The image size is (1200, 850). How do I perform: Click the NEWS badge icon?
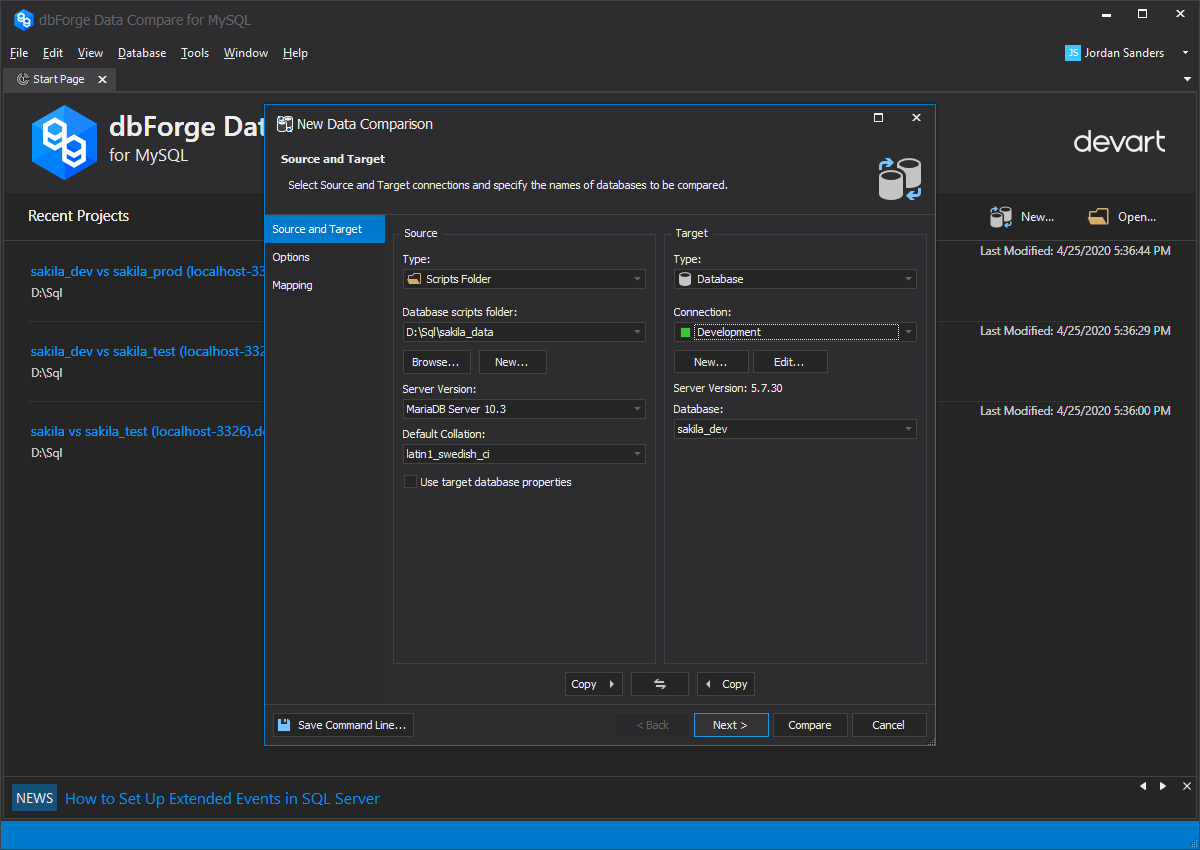click(x=34, y=798)
